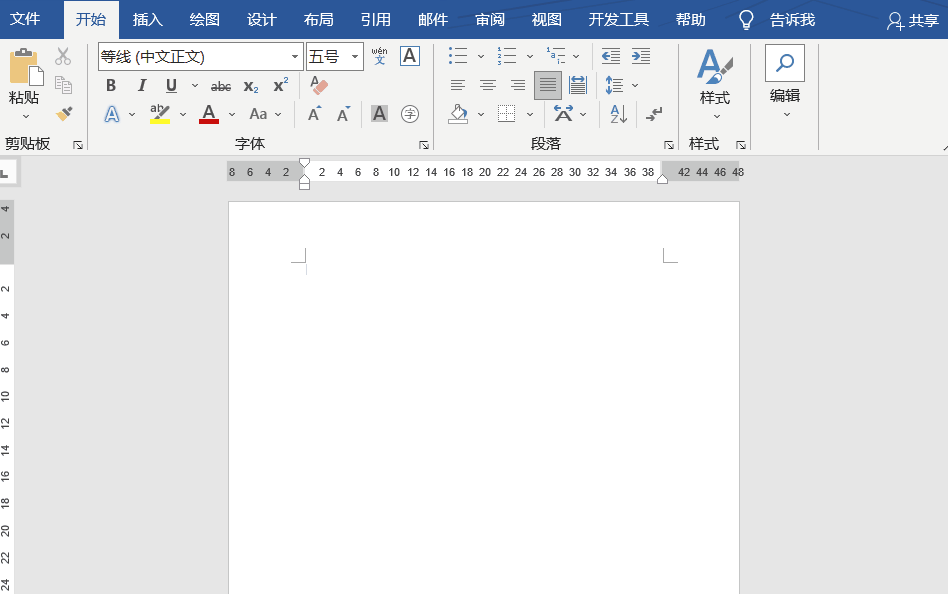Open the 审阅 ribbon tab
Screen dimensions: 948x594
(x=489, y=18)
